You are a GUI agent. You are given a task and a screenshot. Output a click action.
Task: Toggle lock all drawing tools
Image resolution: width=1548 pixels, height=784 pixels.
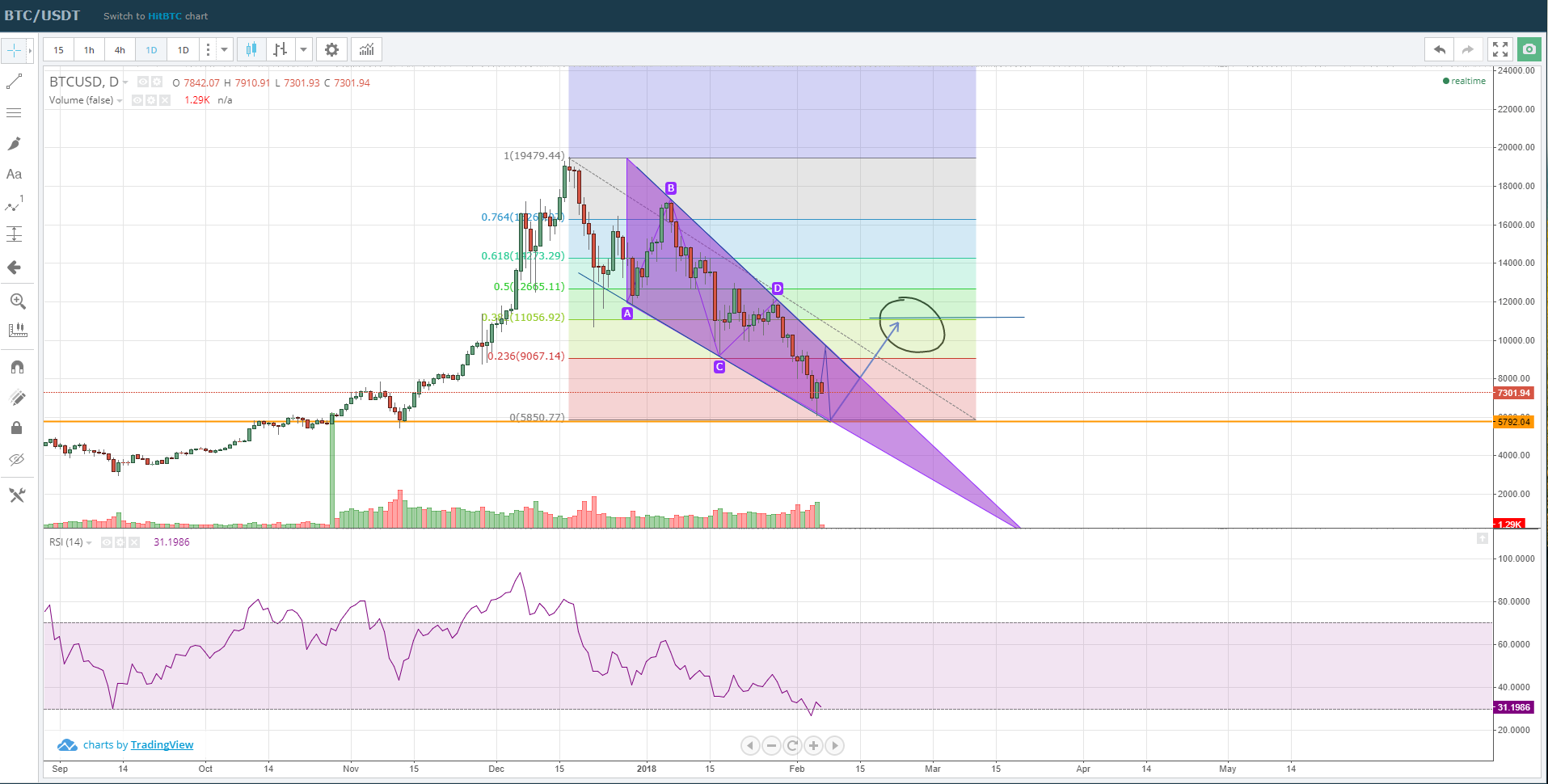click(17, 428)
